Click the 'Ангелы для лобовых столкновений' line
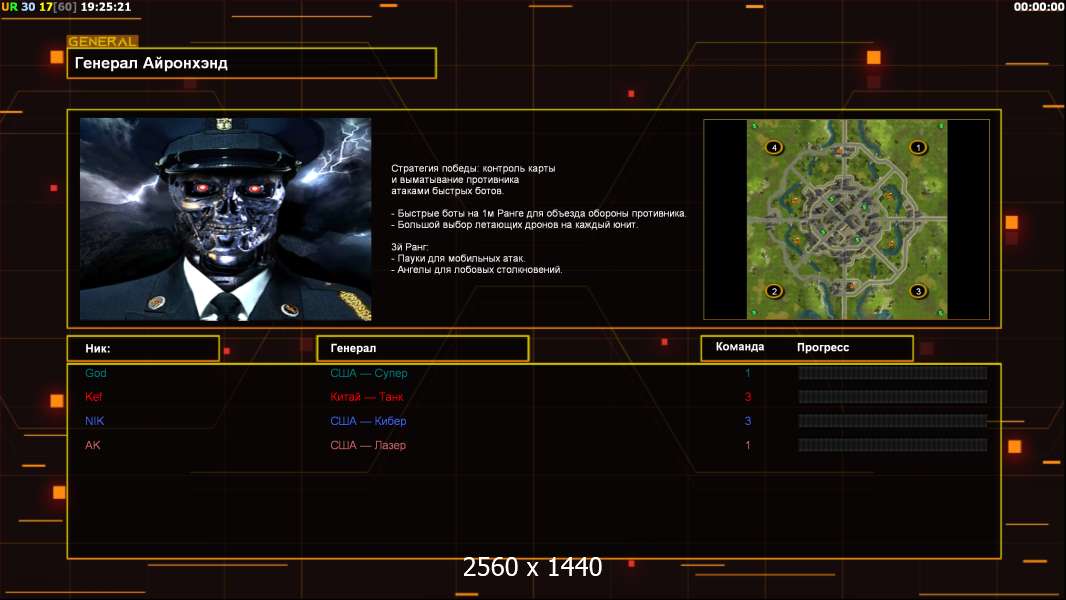The height and width of the screenshot is (600, 1066). 477,270
